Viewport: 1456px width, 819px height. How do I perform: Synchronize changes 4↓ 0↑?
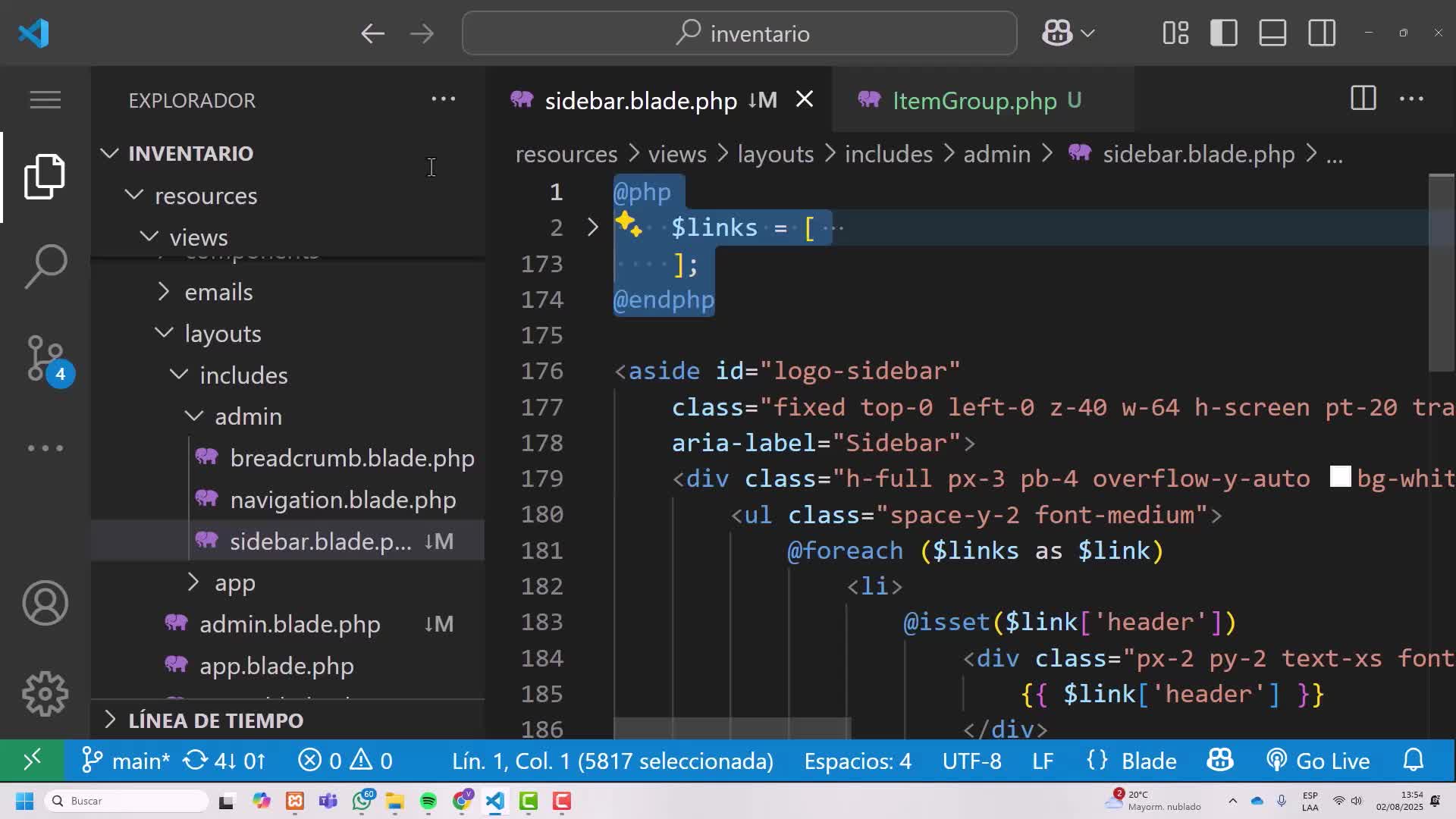click(225, 761)
